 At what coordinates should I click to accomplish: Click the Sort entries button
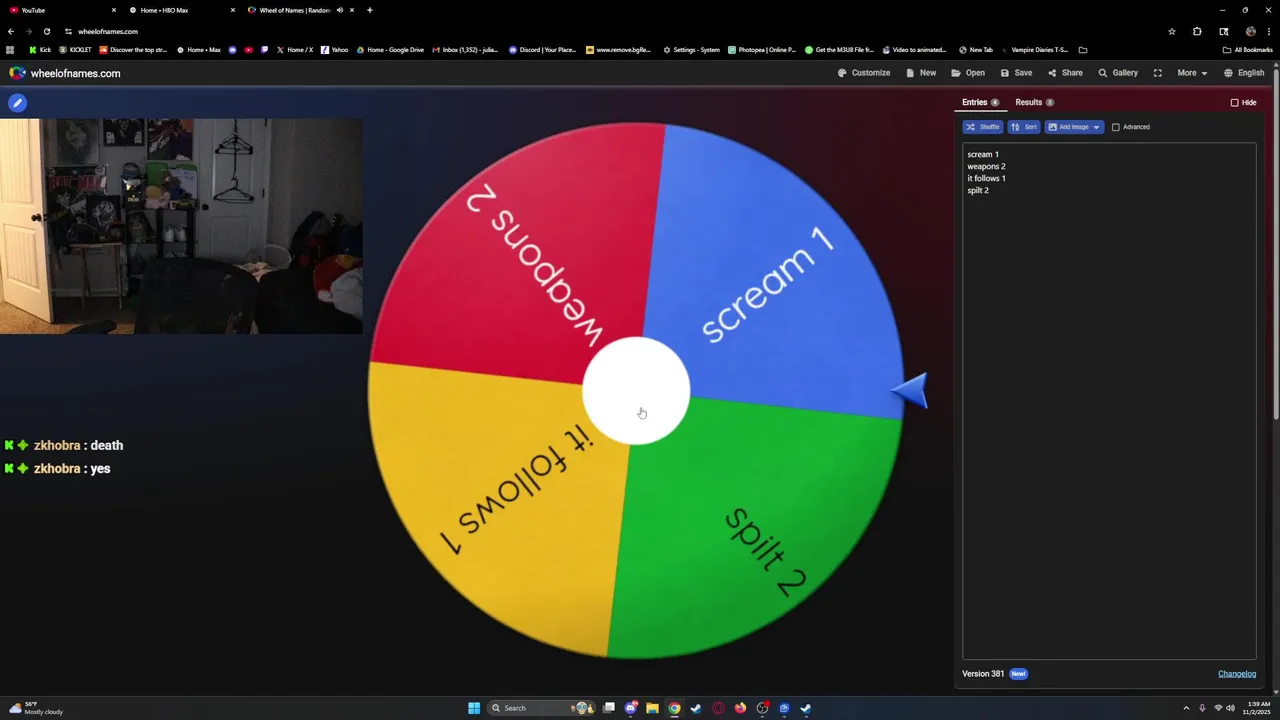click(1023, 127)
